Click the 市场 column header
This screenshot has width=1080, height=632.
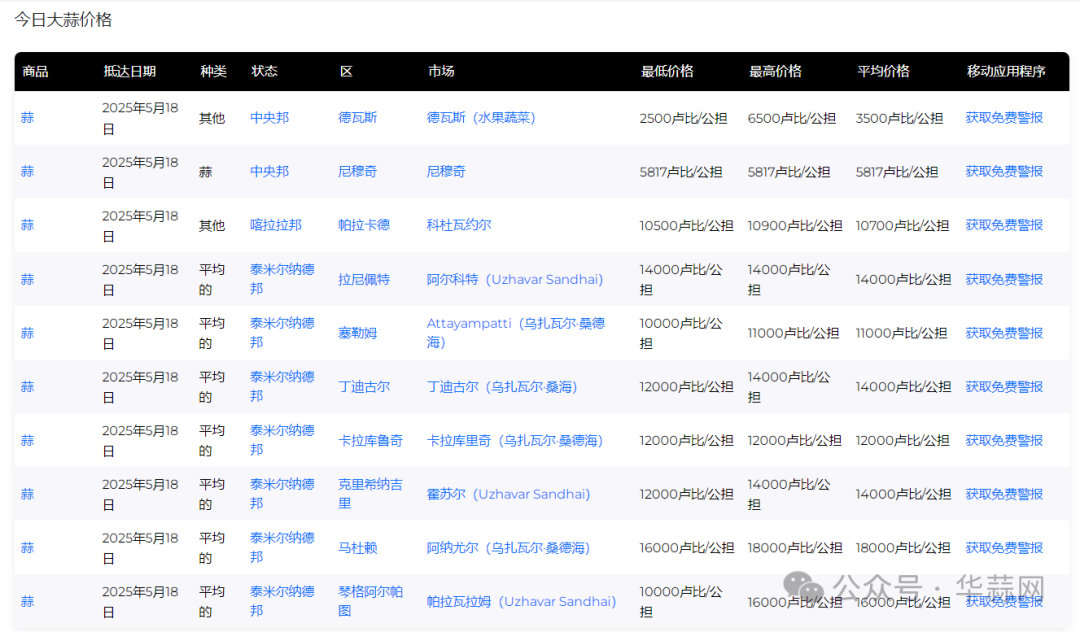coord(441,72)
